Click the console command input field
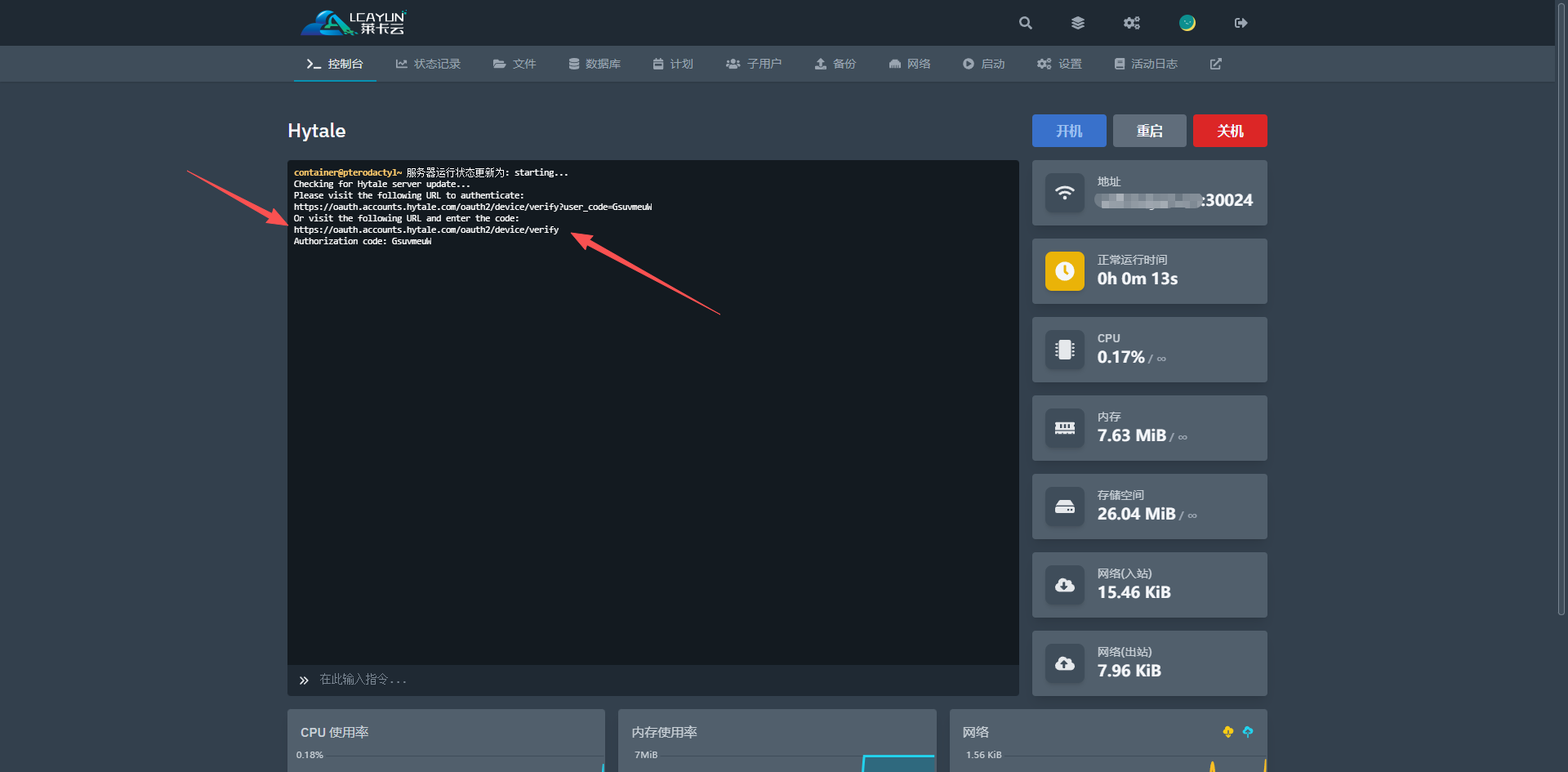The width and height of the screenshot is (1568, 772). [653, 680]
